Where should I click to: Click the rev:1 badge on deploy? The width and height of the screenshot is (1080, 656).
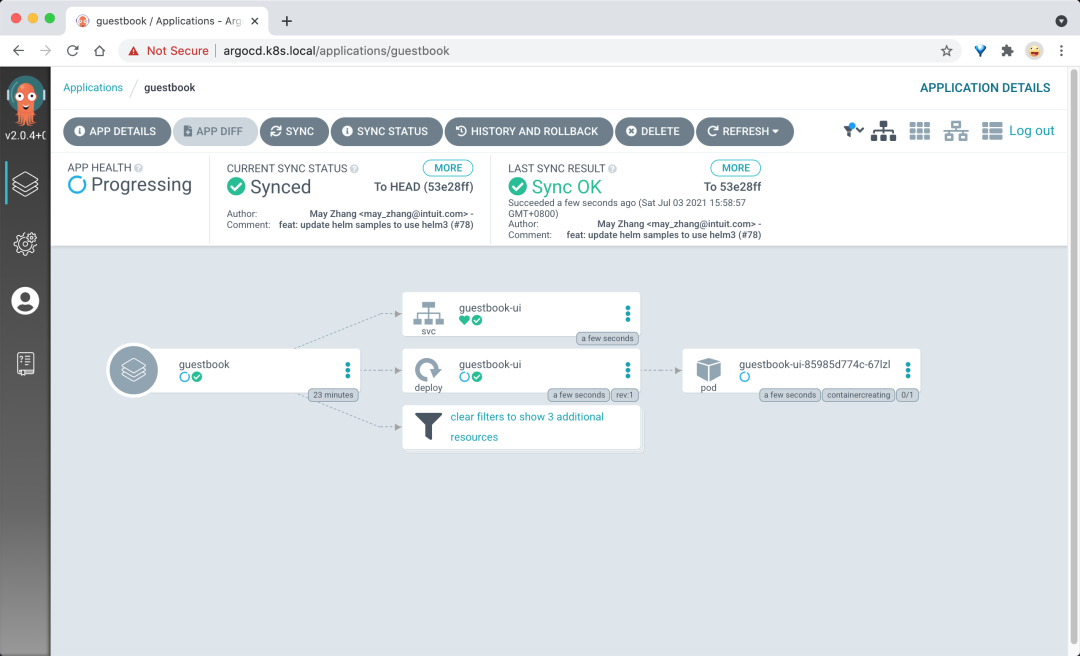pyautogui.click(x=624, y=395)
